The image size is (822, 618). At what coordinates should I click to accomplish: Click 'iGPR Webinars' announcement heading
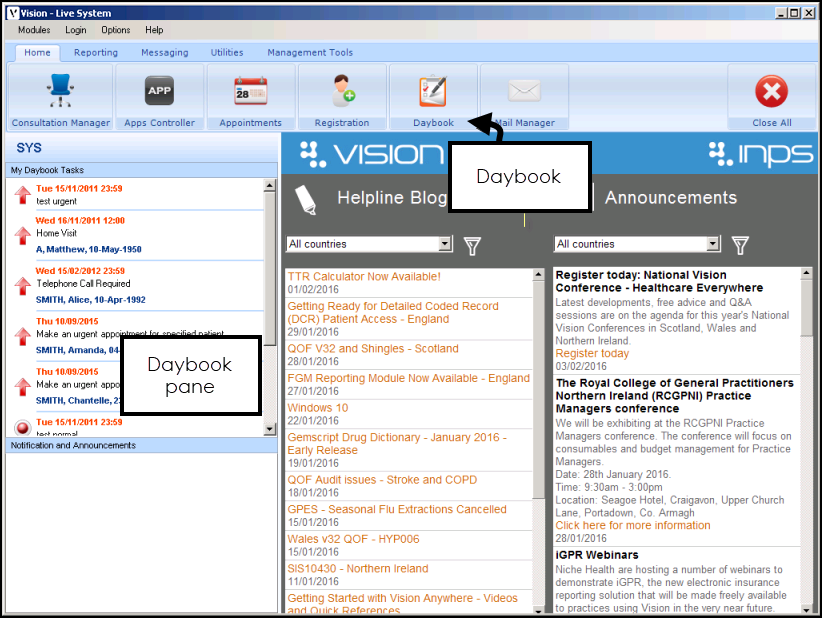click(x=597, y=555)
